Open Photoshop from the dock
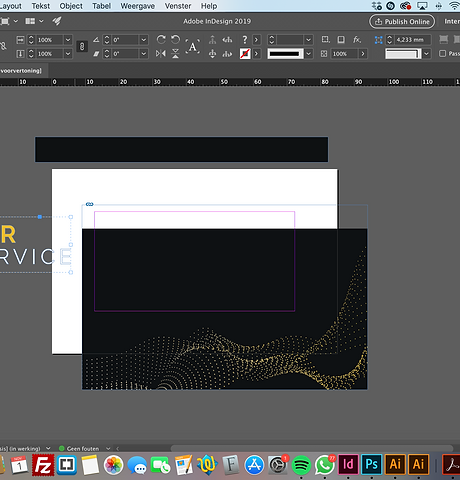The width and height of the screenshot is (460, 480). pyautogui.click(x=372, y=464)
